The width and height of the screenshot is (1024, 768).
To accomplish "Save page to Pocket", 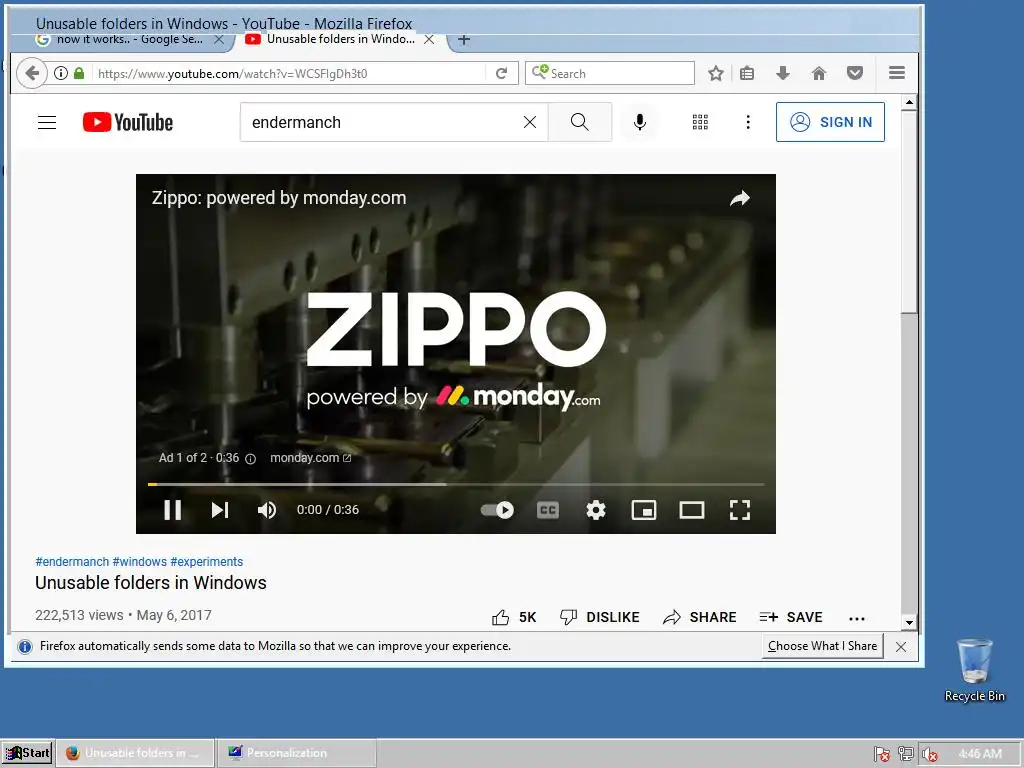I will 855,73.
